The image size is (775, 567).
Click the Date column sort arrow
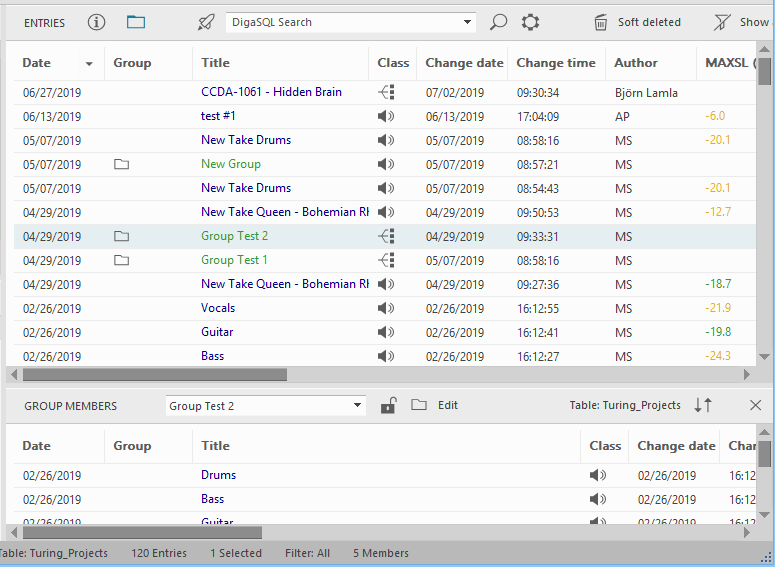point(89,63)
